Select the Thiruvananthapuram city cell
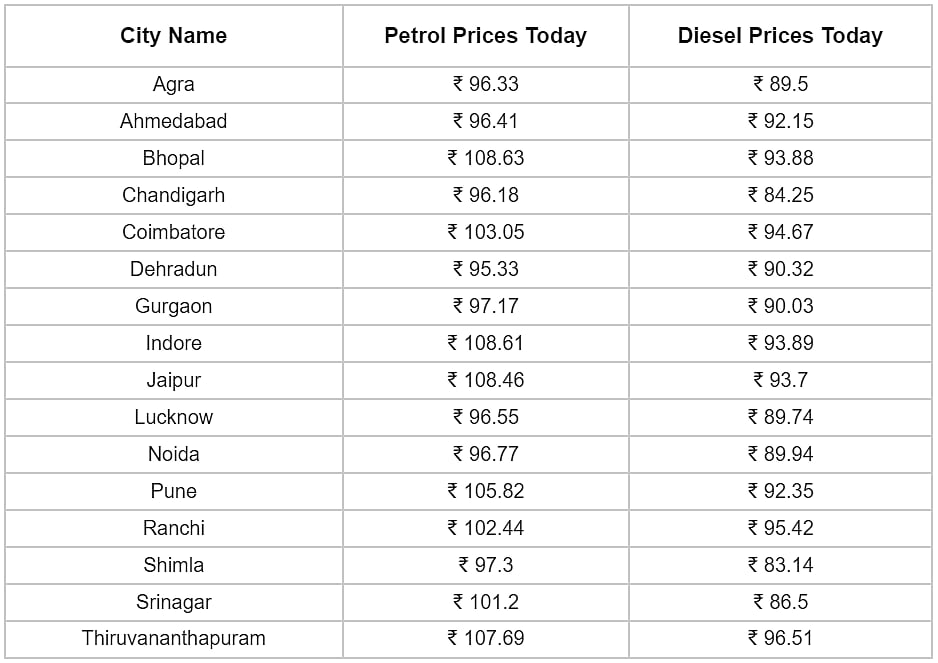Image resolution: width=938 pixels, height=663 pixels. click(x=174, y=638)
